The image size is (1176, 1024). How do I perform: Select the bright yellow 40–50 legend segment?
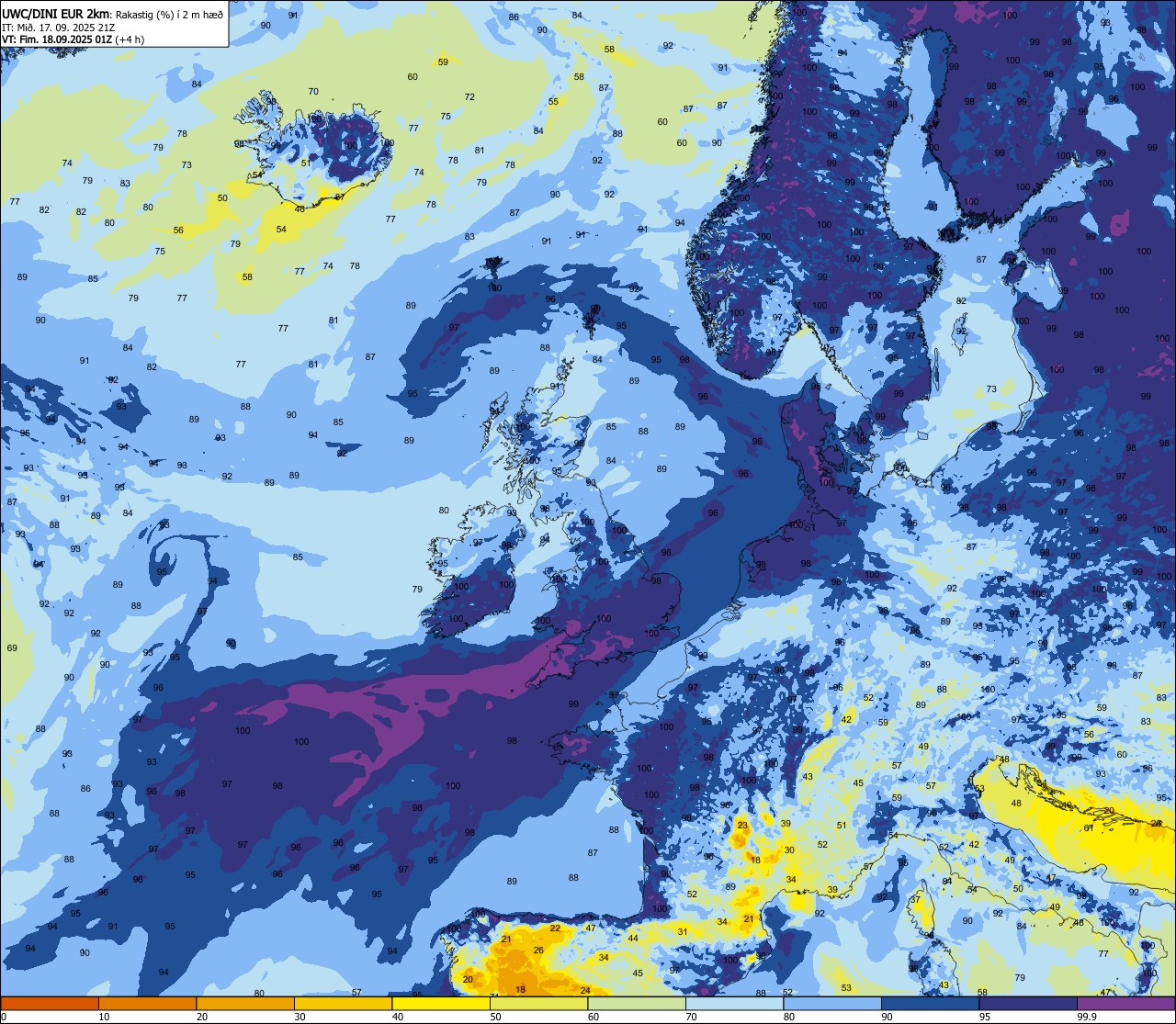point(441,1003)
